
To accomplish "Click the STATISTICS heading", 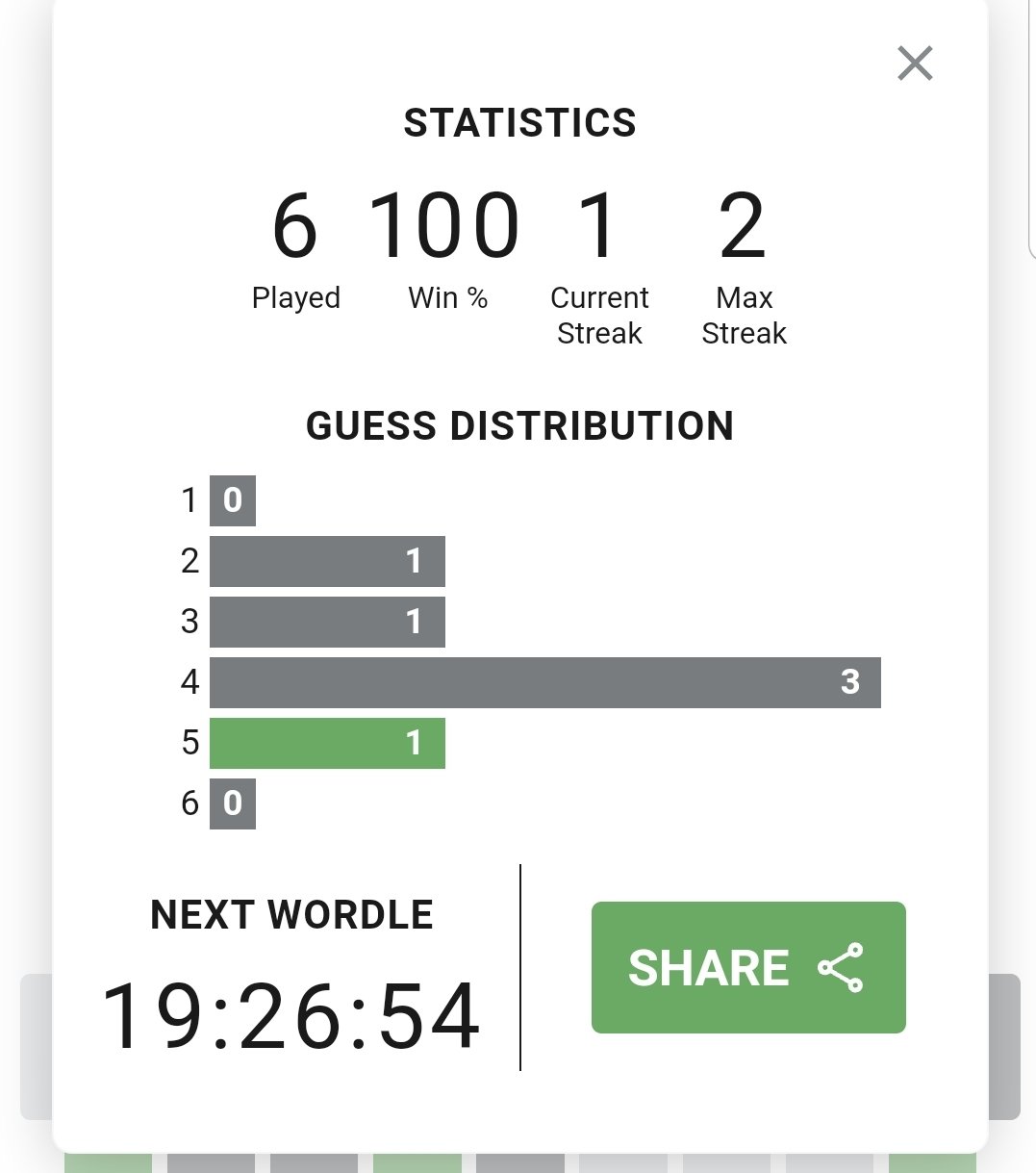I will tap(519, 123).
